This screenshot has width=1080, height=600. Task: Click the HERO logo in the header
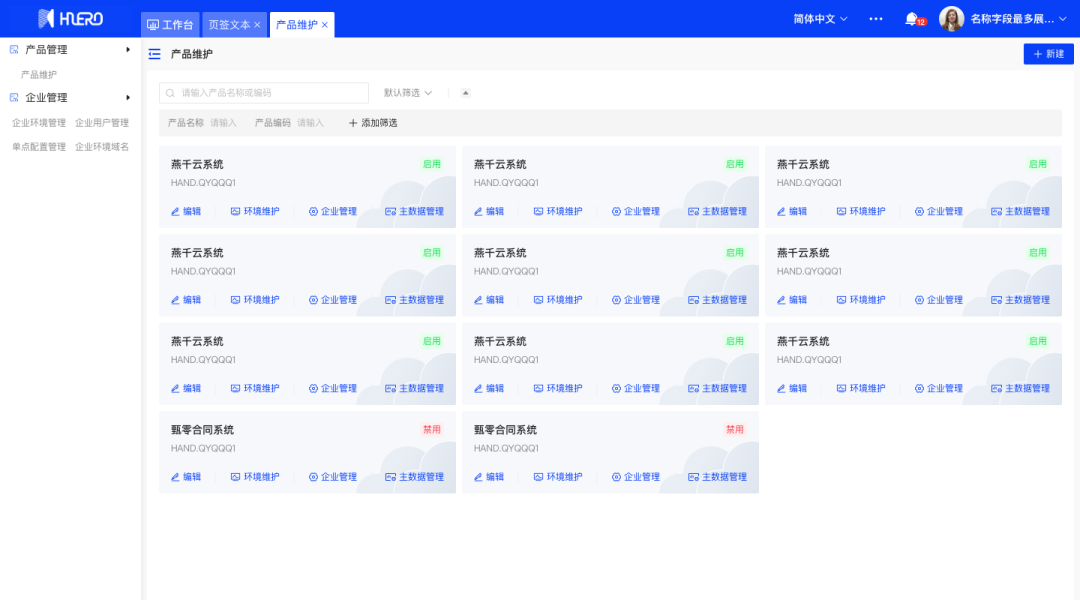point(70,19)
